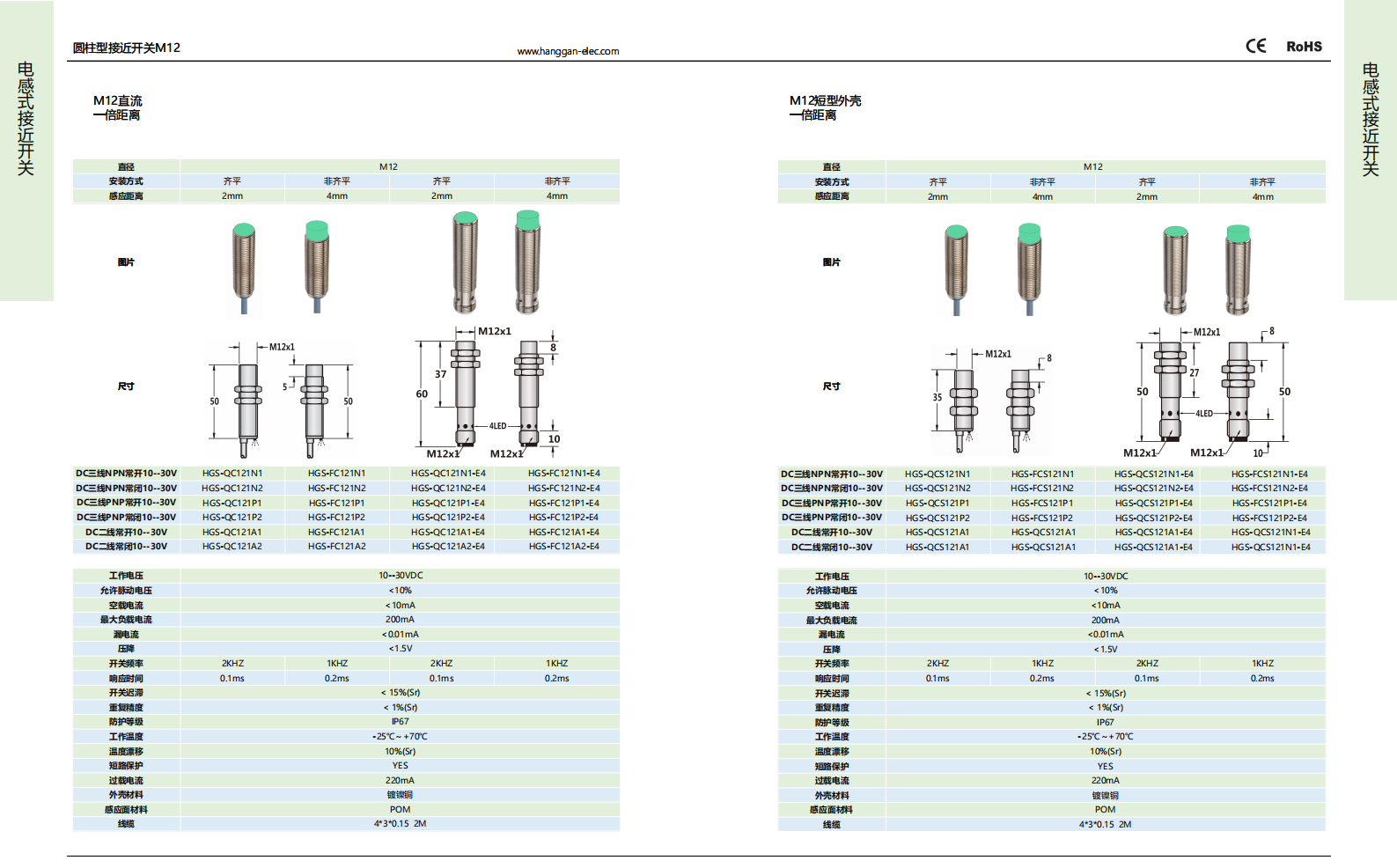1397x868 pixels.
Task: Select model cell HGS-QCS121N1
Action: [937, 474]
